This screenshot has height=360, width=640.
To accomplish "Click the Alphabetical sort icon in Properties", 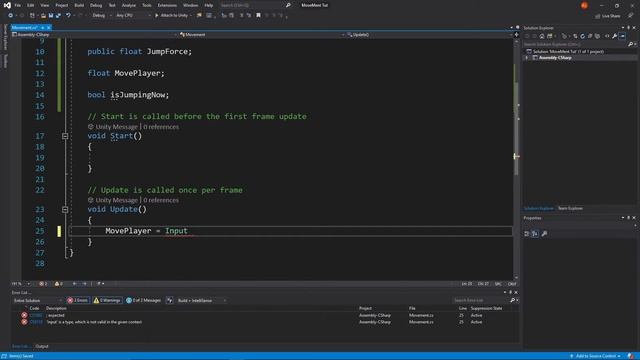I will click(535, 233).
